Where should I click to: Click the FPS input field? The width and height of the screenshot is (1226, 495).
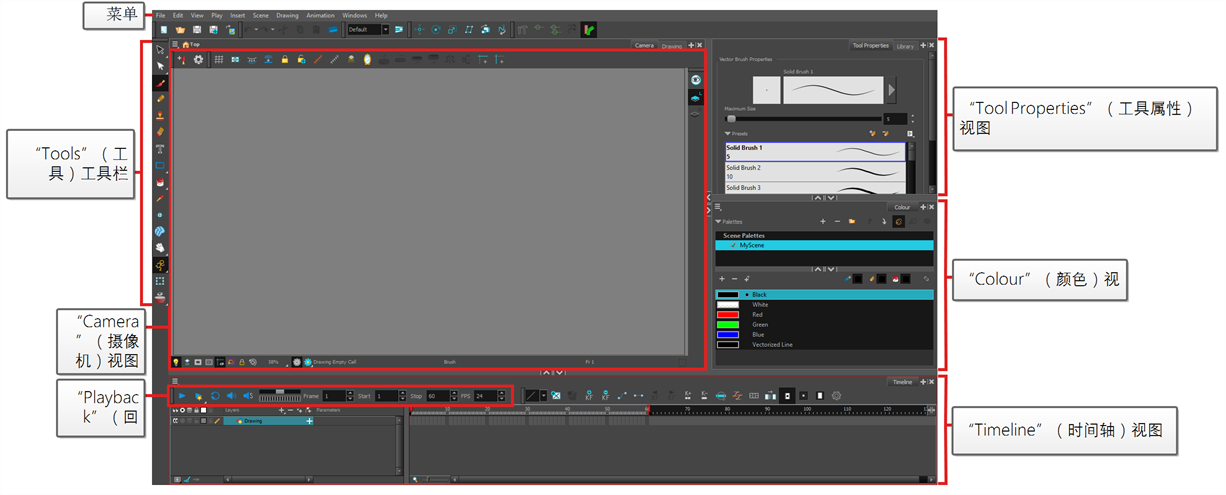click(x=485, y=396)
